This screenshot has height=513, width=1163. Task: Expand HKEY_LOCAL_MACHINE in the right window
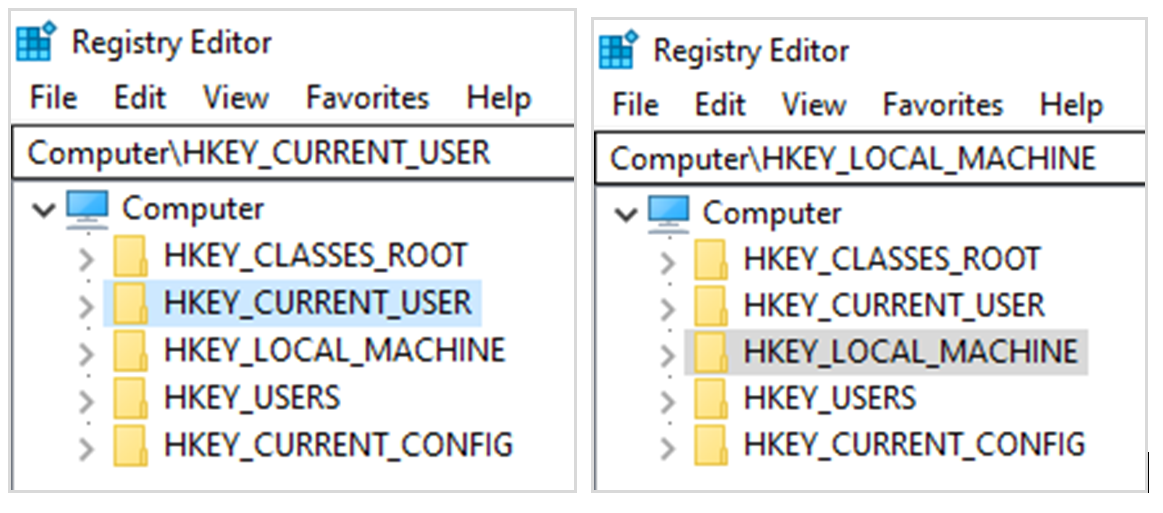point(667,353)
